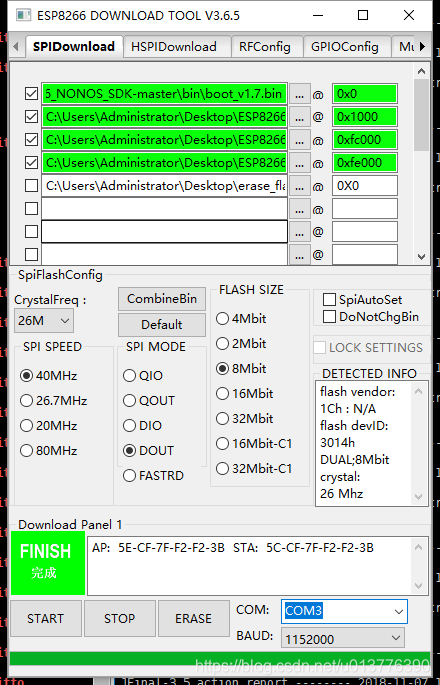
Task: Browse file for 0xfc000 address row
Action: [300, 140]
